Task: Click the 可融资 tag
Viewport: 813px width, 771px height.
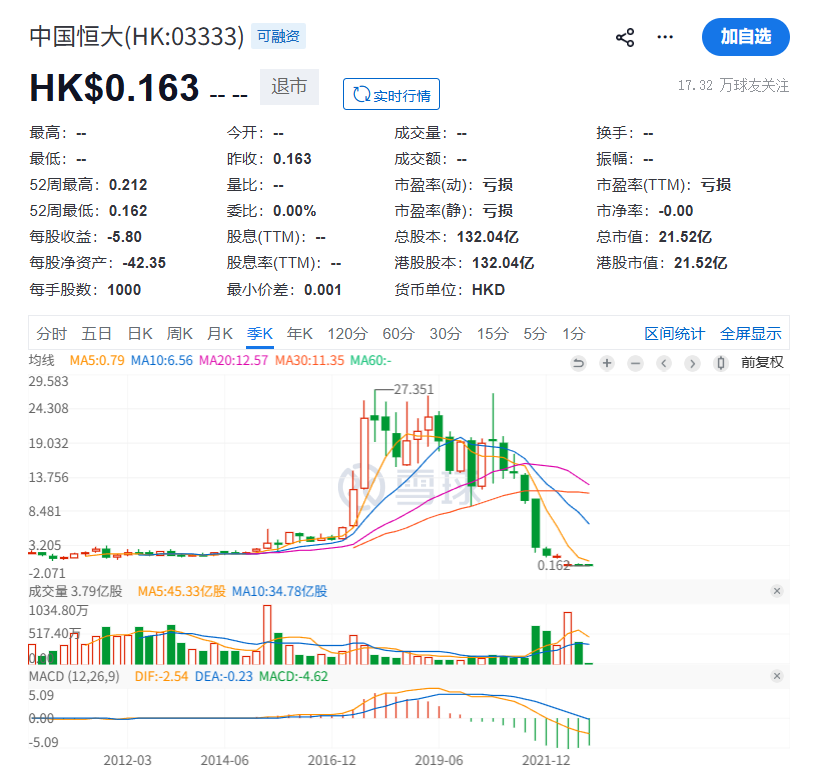Action: pyautogui.click(x=278, y=36)
